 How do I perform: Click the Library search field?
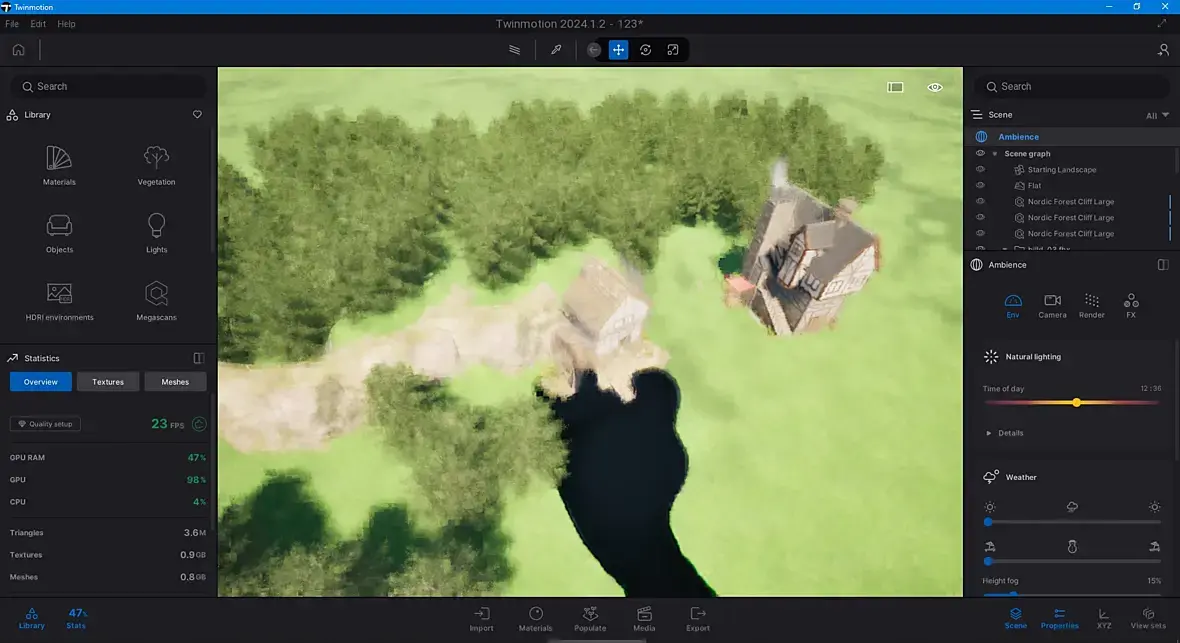click(x=108, y=87)
